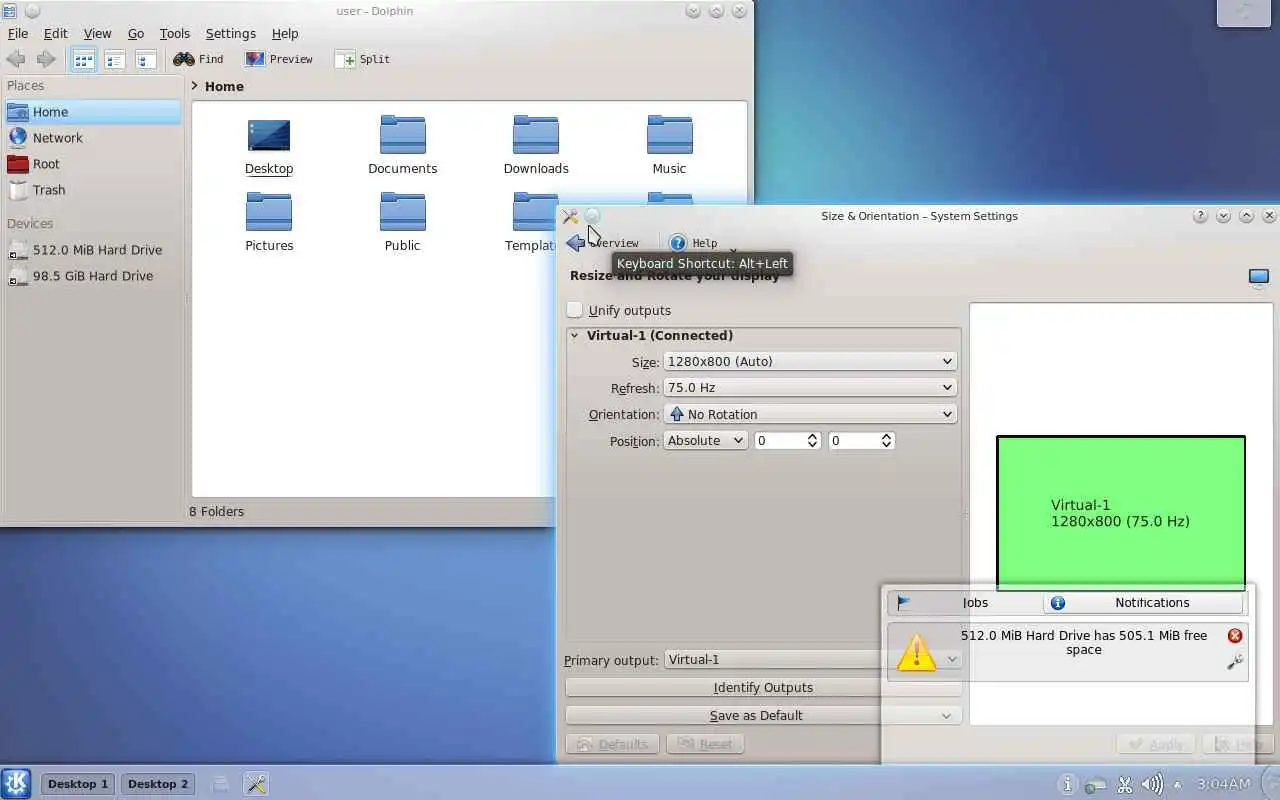This screenshot has width=1280, height=800.
Task: Select Trash in Places panel
Action: click(93, 190)
